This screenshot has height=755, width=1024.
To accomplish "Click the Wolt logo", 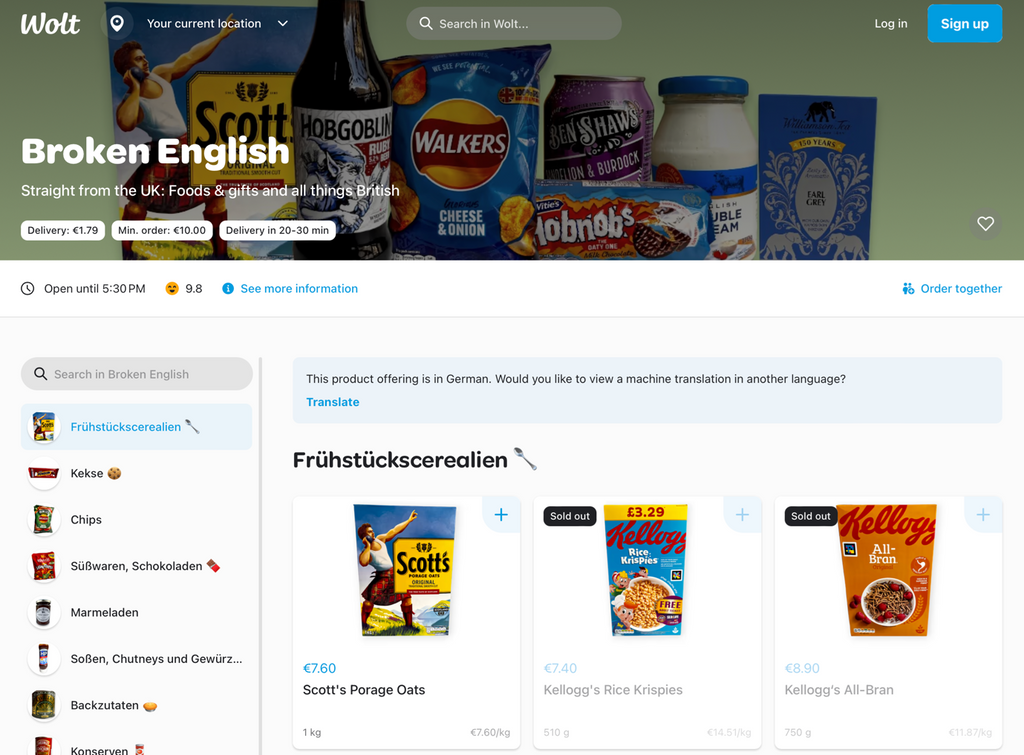I will (50, 24).
